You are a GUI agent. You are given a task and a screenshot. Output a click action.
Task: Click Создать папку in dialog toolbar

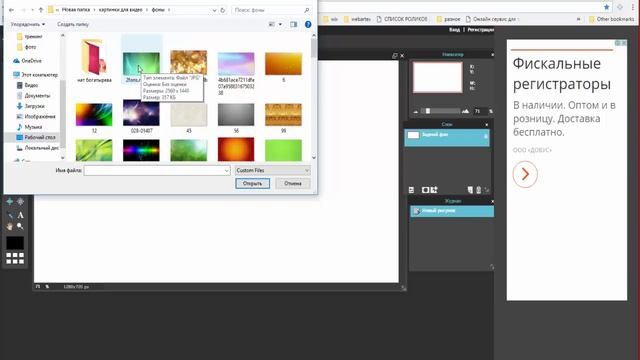pos(73,24)
